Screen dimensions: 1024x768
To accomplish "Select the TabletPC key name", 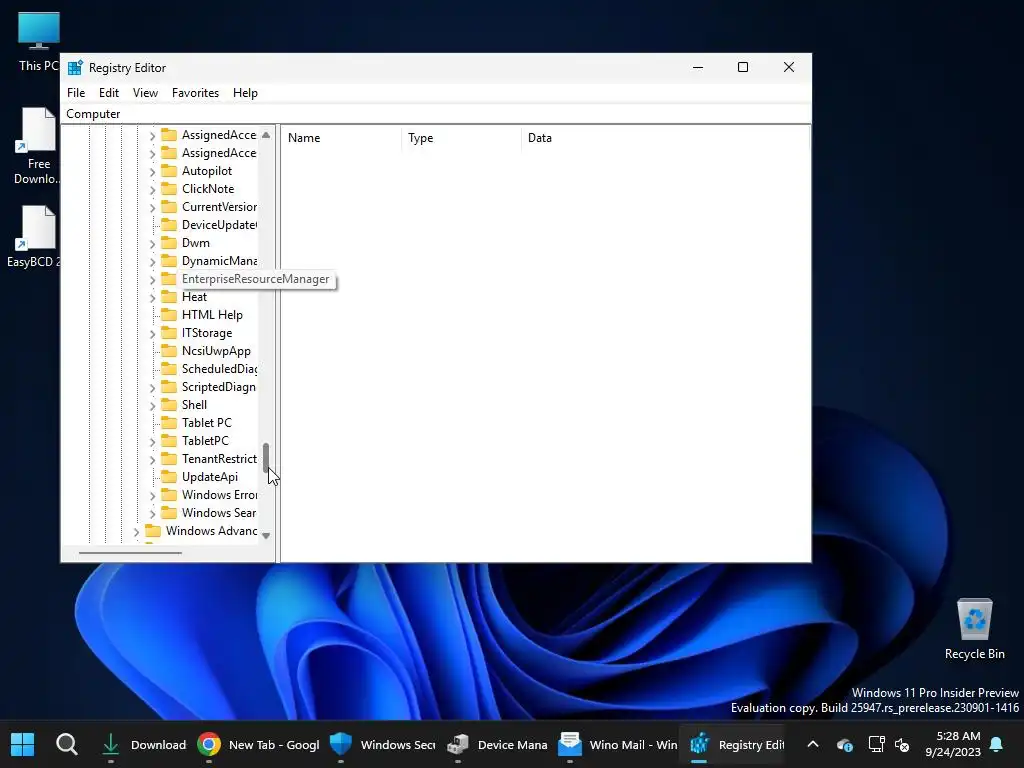I will point(205,441).
